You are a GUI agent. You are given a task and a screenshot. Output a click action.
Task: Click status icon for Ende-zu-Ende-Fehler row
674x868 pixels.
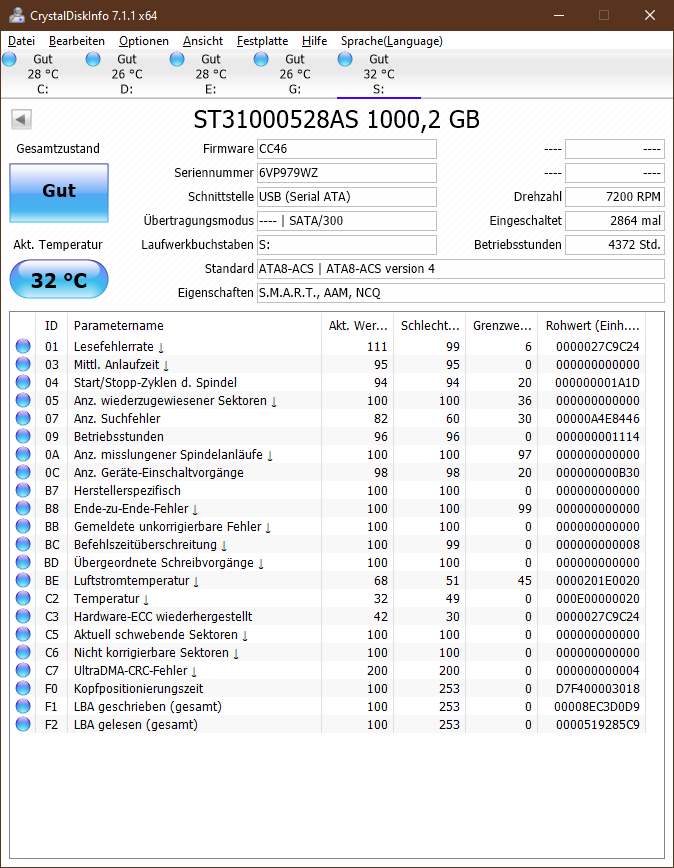[x=23, y=508]
